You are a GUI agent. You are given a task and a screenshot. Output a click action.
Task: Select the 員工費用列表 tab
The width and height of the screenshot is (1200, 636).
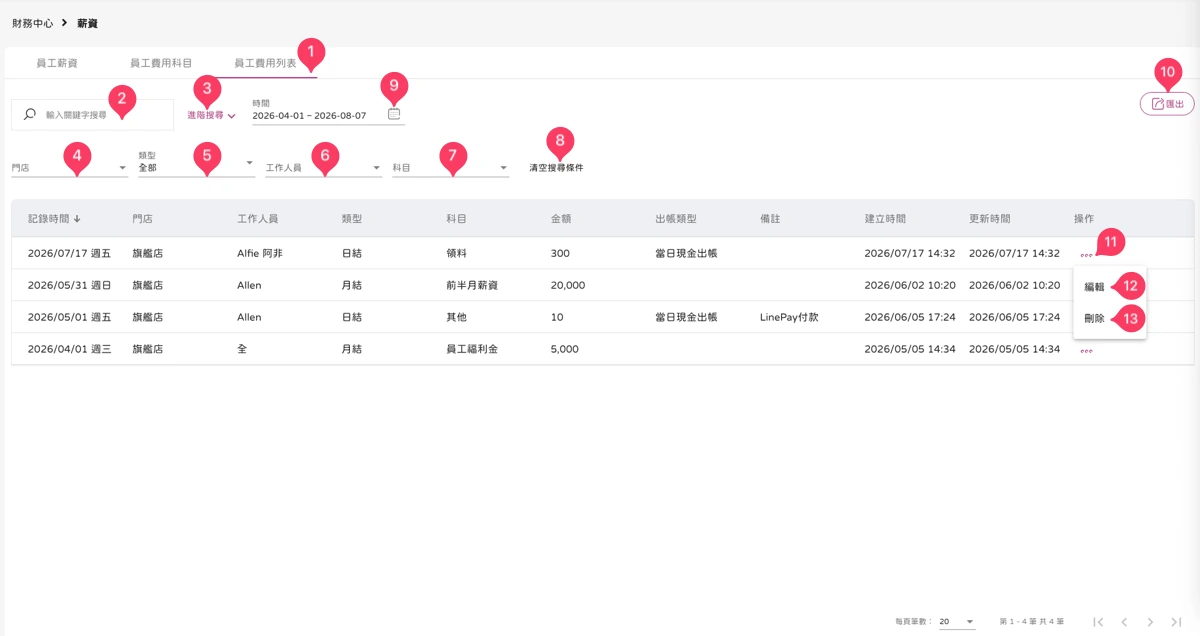coord(265,63)
